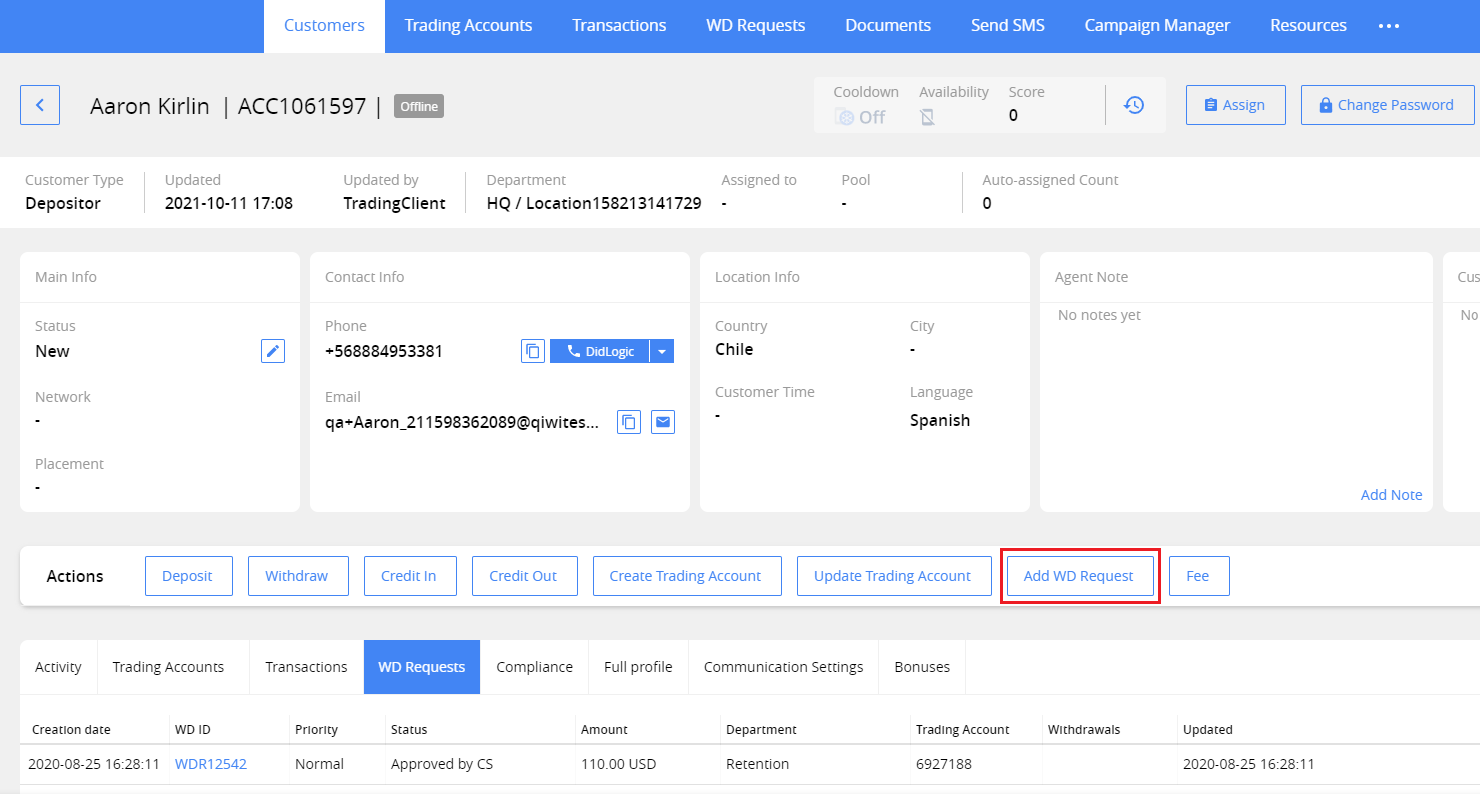1480x808 pixels.
Task: Select the Add Note link
Action: [1391, 494]
